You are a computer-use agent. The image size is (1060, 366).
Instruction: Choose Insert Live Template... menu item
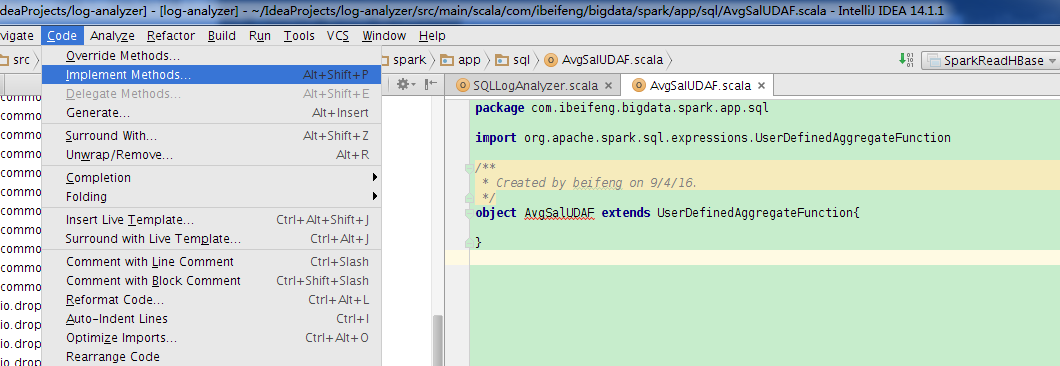212,220
